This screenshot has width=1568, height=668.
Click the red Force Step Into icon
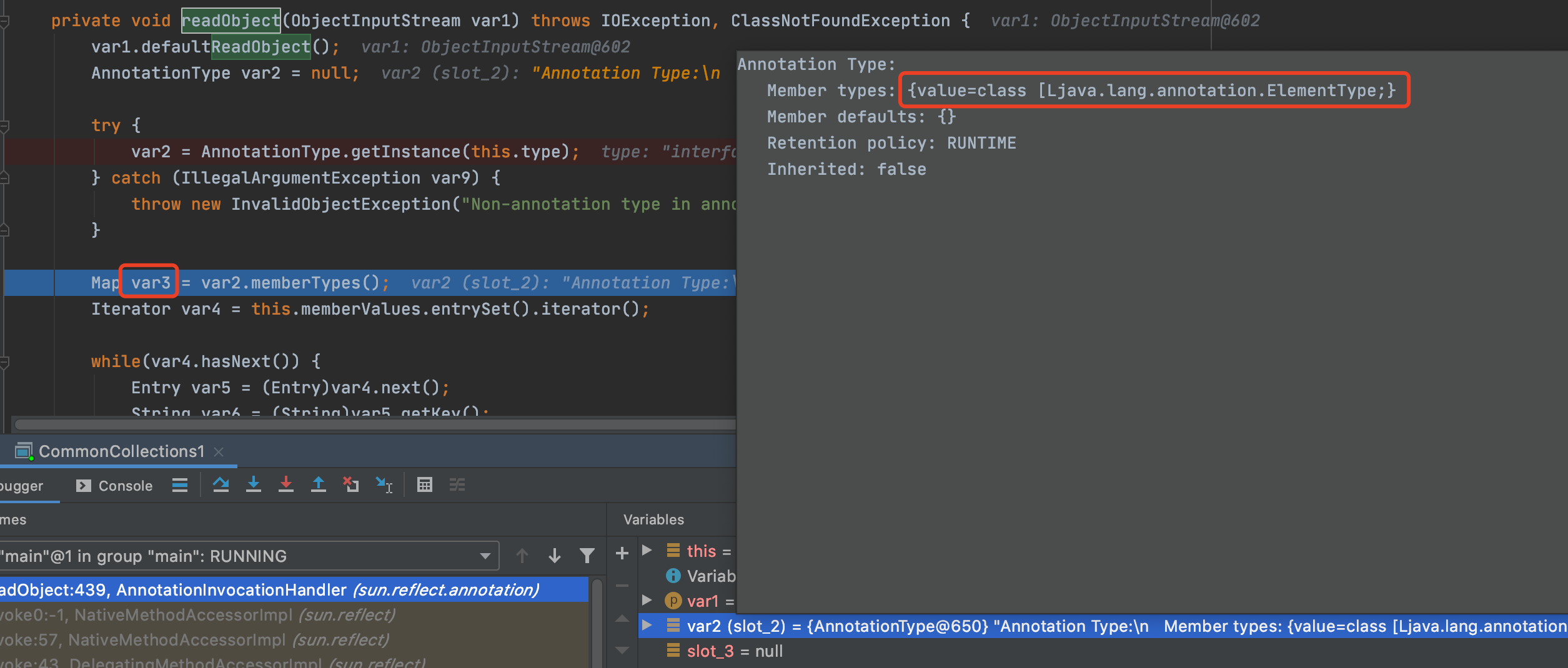click(x=286, y=485)
